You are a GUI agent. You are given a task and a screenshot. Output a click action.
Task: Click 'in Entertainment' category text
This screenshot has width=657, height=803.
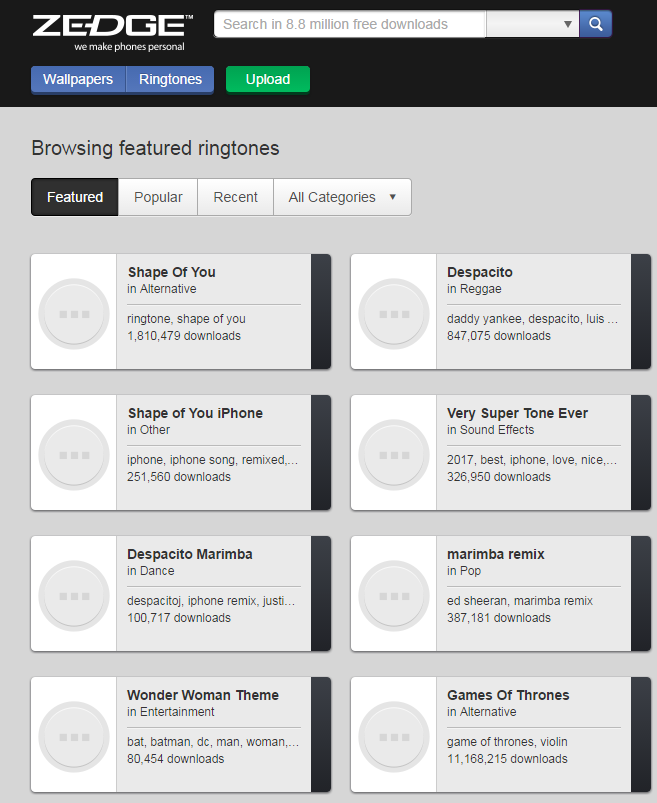(x=171, y=712)
